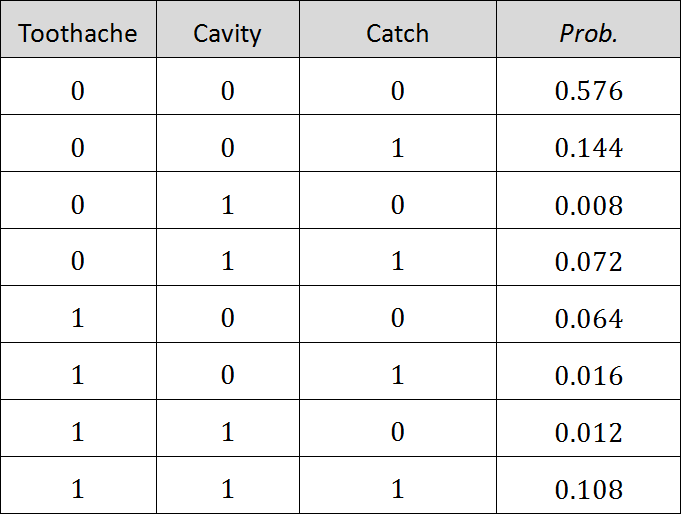Click the 0.108 probability cell
Image resolution: width=681 pixels, height=514 pixels.
click(x=588, y=490)
